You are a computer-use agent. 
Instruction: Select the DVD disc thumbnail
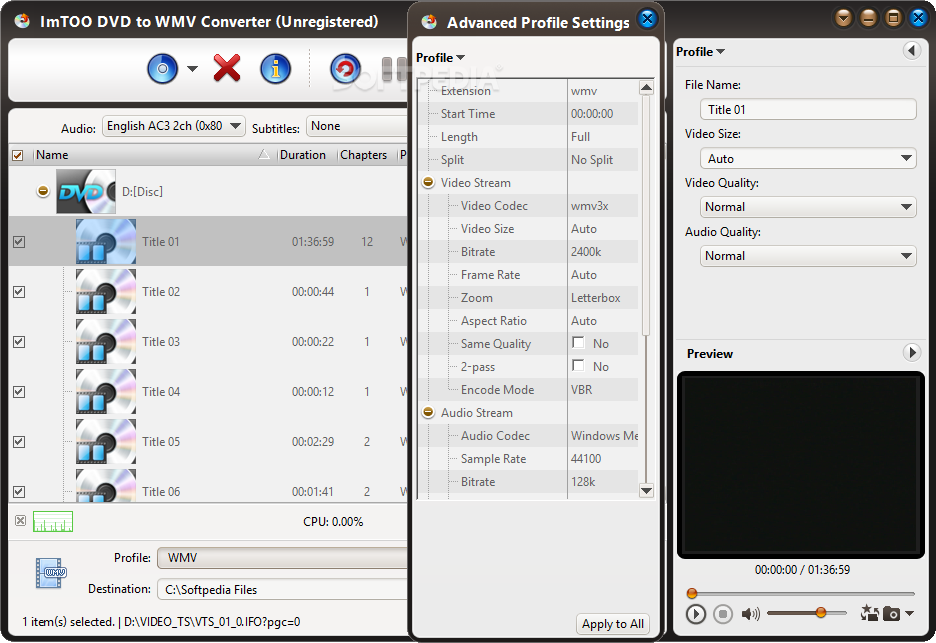[x=86, y=192]
